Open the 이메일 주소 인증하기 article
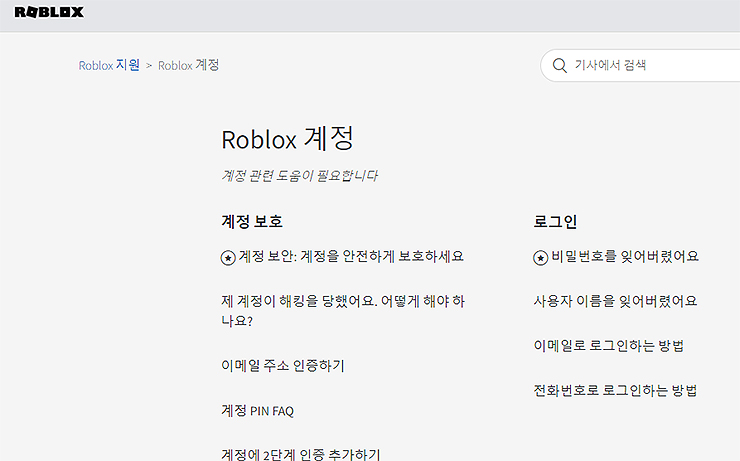This screenshot has height=461, width=740. click(283, 366)
